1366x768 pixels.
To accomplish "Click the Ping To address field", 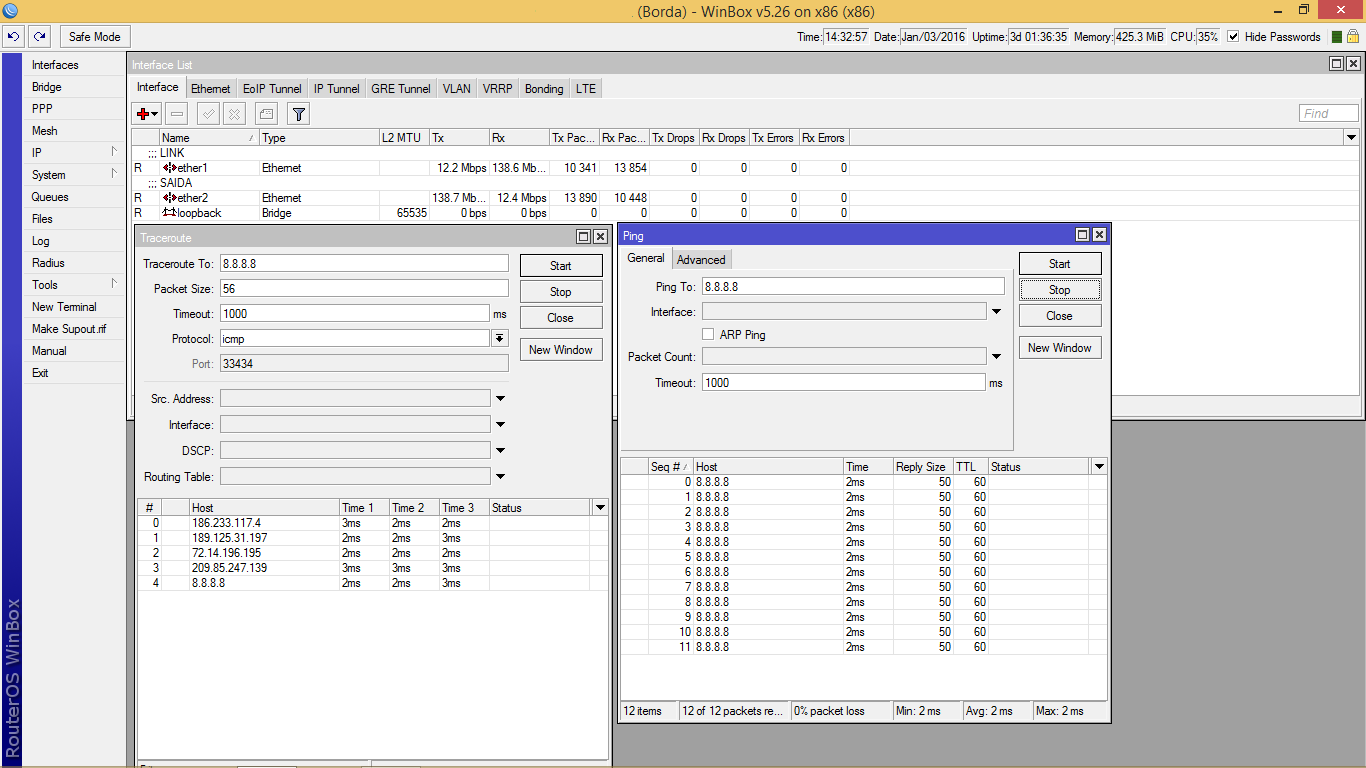I will 852,287.
